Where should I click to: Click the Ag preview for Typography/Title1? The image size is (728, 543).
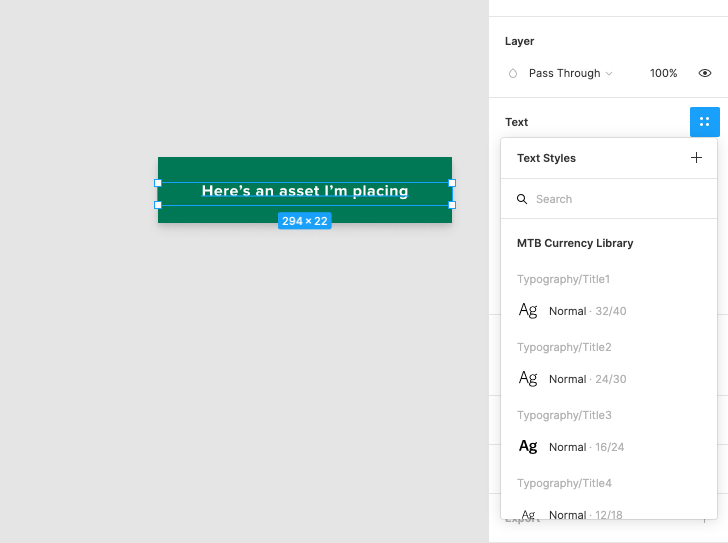click(528, 311)
